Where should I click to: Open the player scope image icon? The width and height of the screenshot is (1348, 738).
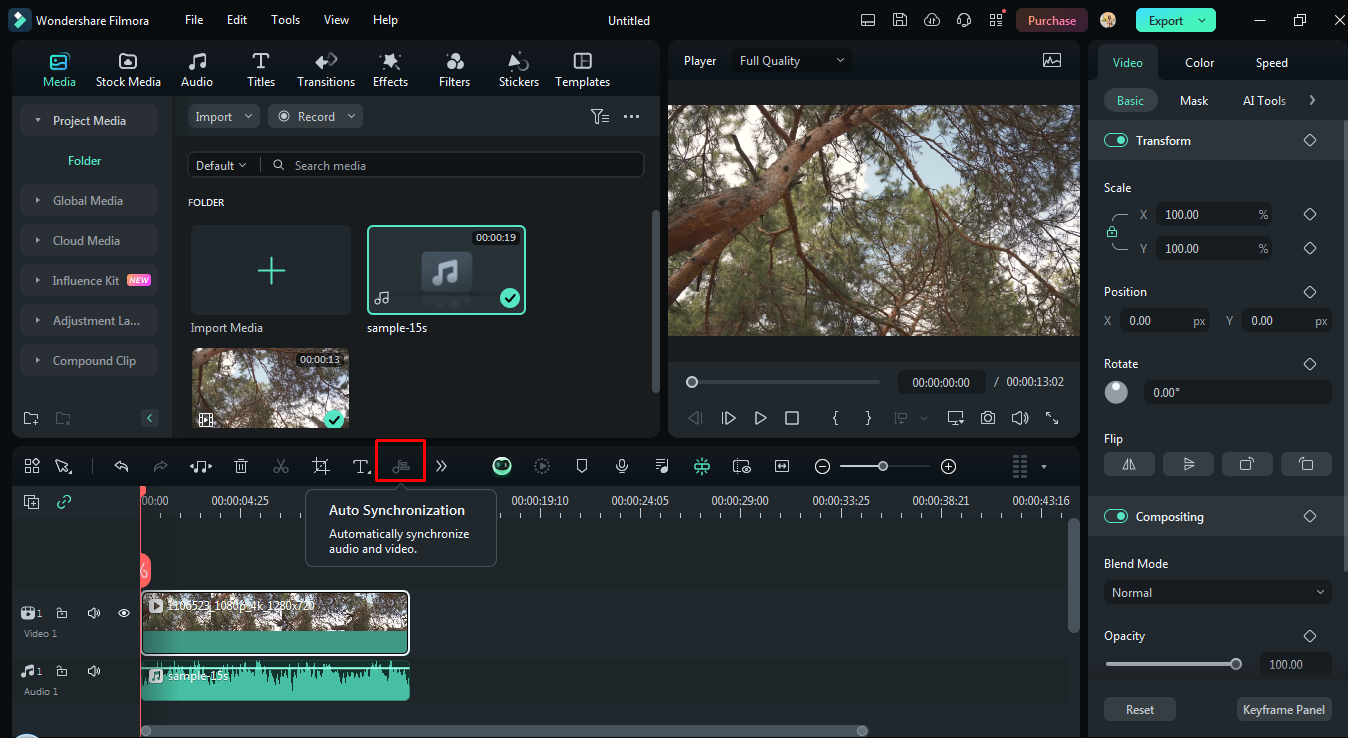click(1052, 60)
